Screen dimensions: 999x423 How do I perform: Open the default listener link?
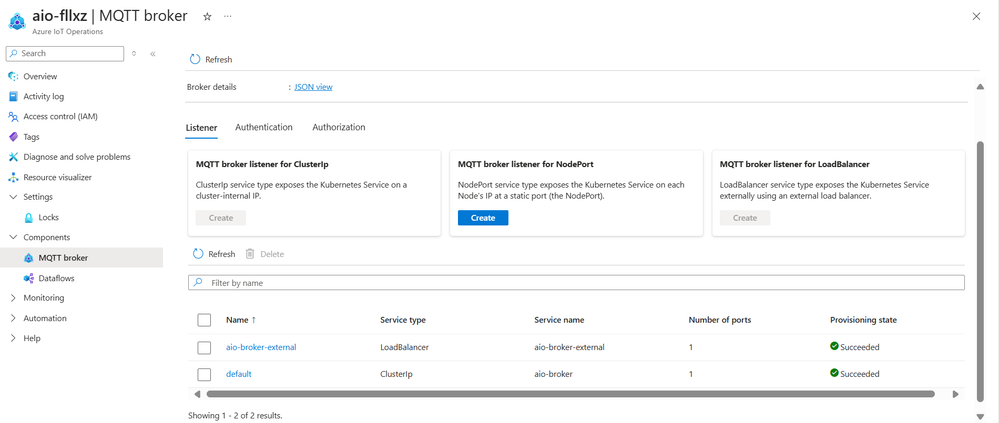pyautogui.click(x=239, y=374)
